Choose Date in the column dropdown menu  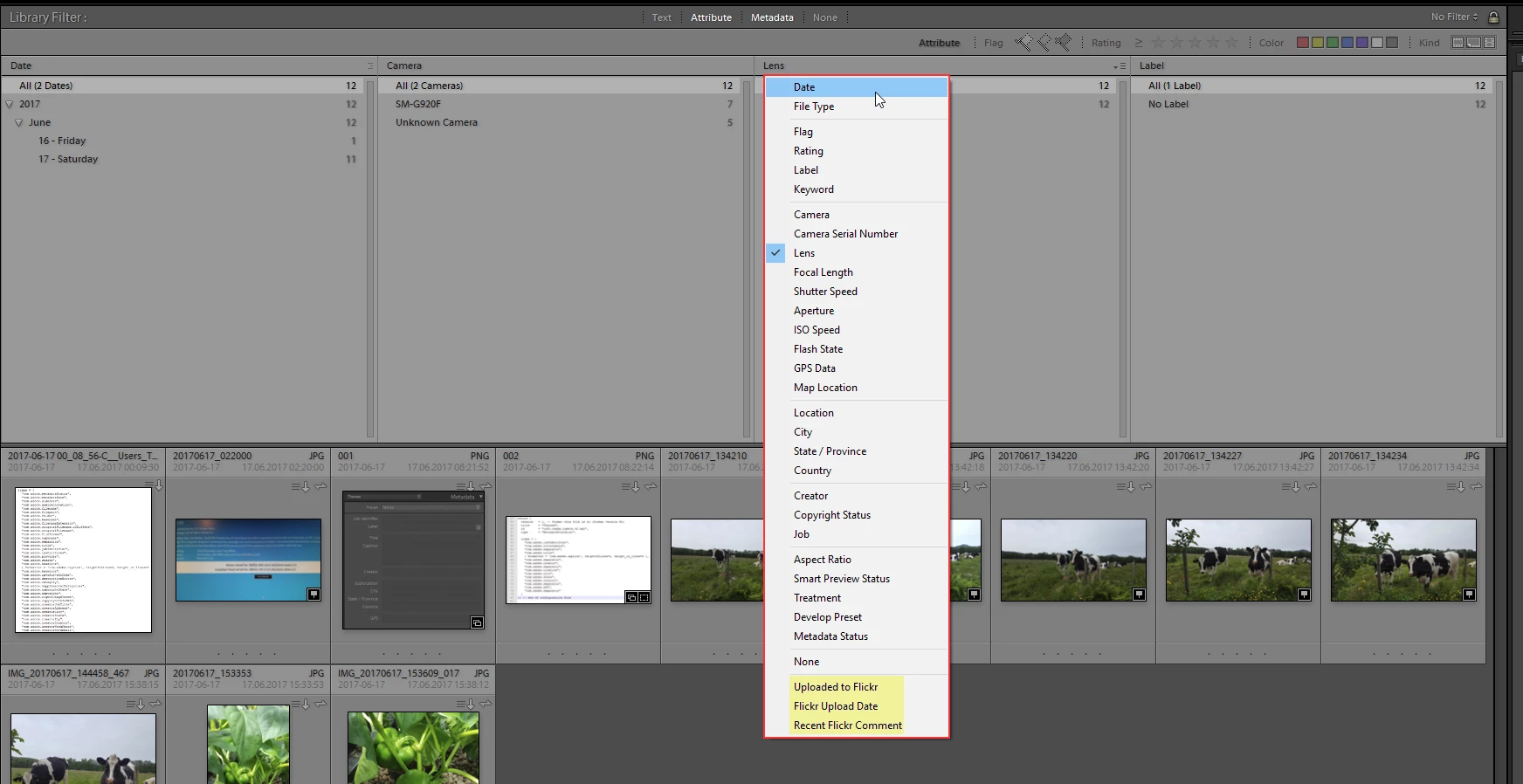point(857,87)
